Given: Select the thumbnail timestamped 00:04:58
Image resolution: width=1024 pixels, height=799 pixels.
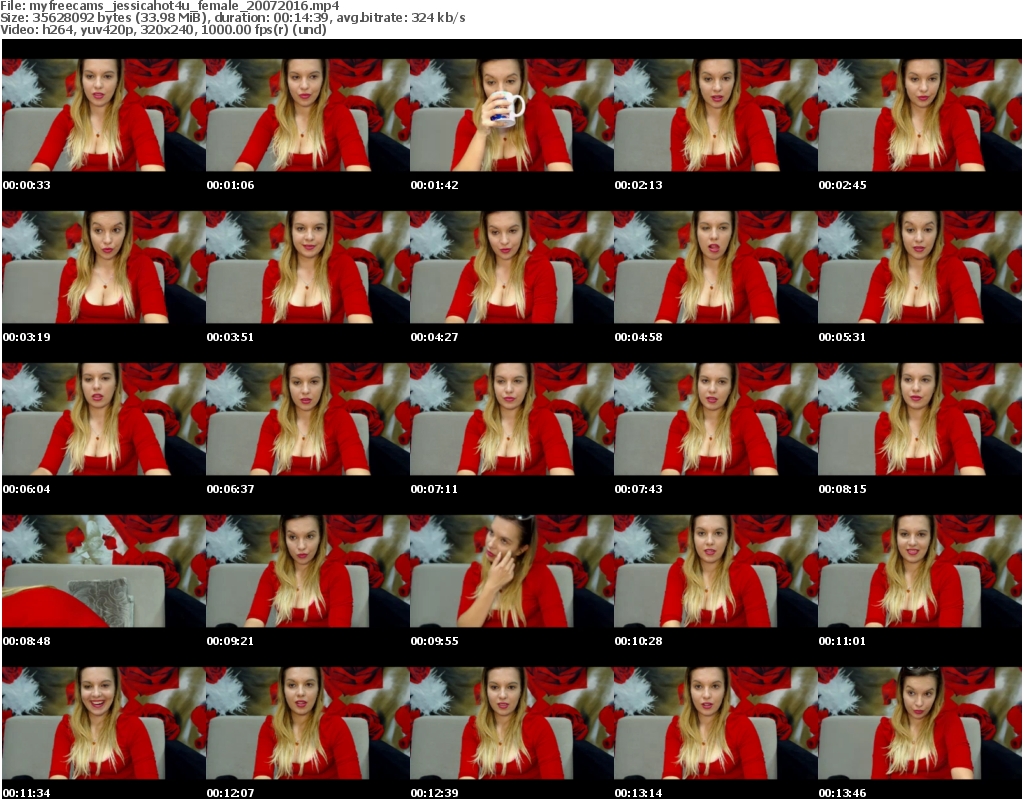Looking at the screenshot, I should pos(716,267).
